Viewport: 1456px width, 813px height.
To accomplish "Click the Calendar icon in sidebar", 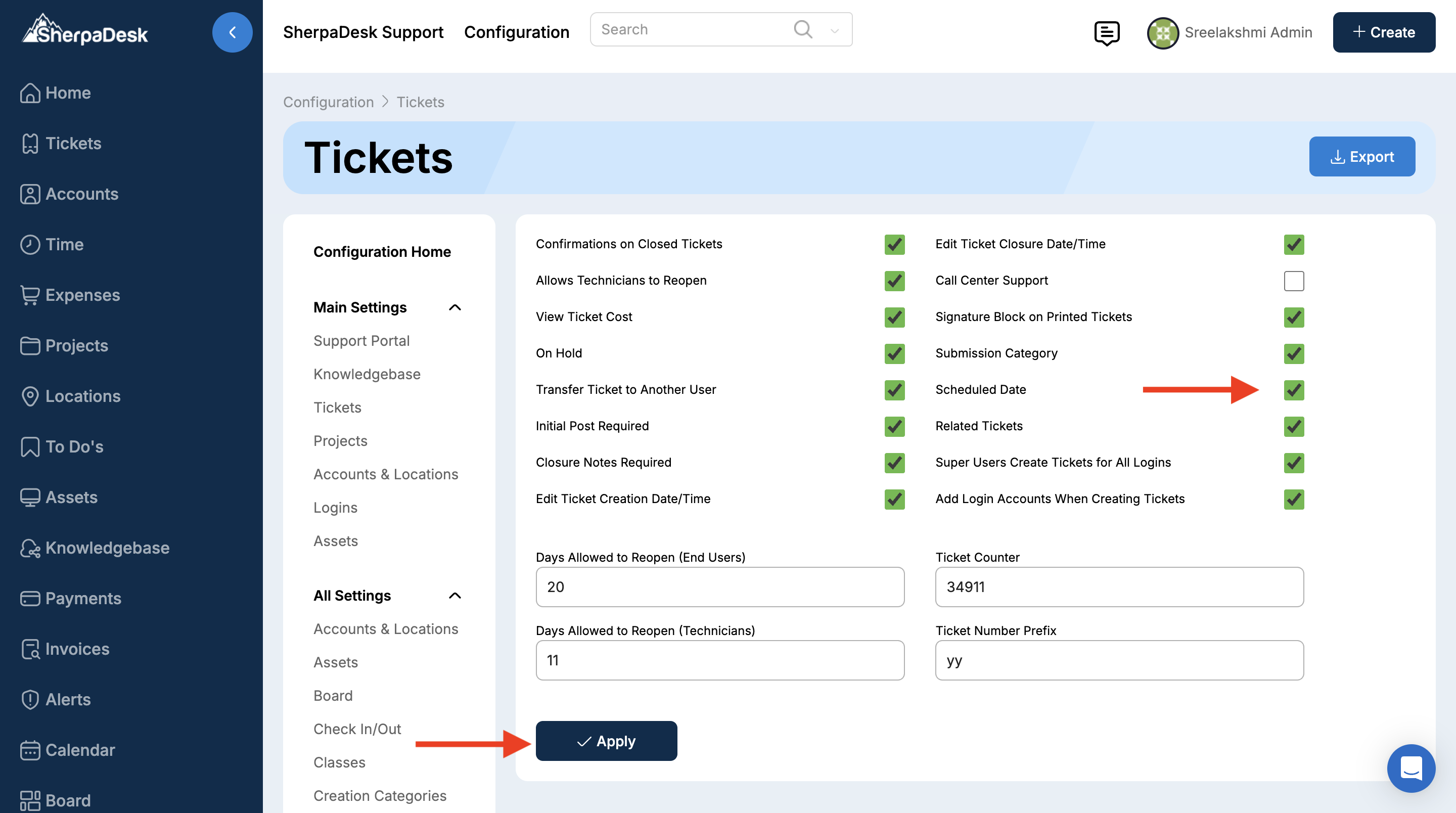I will click(x=30, y=750).
